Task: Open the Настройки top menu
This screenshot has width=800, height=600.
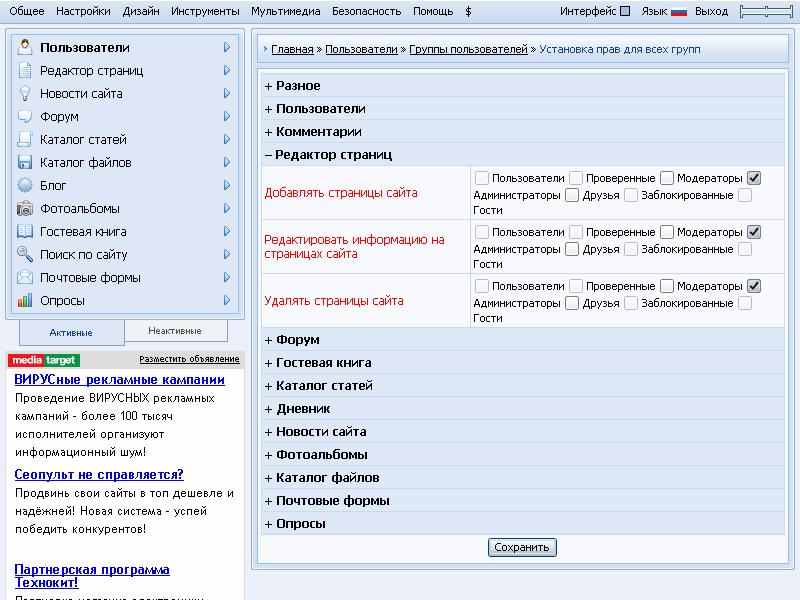Action: (83, 11)
